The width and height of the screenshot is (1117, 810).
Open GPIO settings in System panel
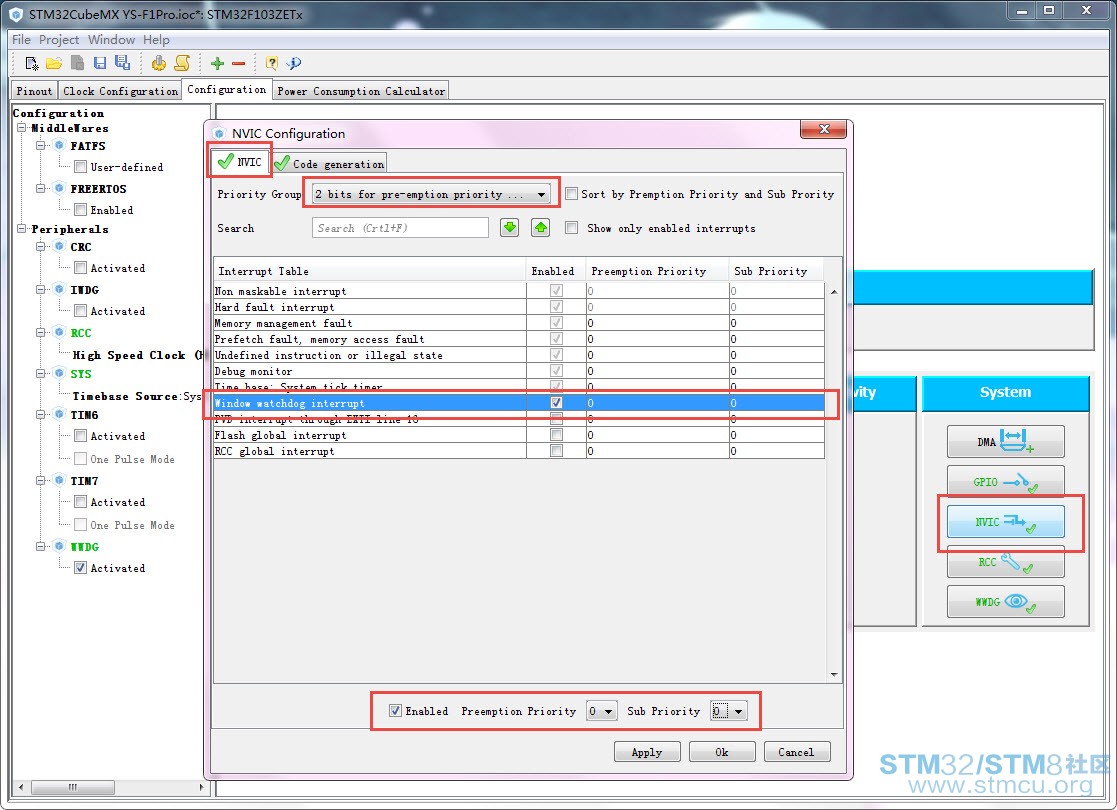pos(1005,482)
